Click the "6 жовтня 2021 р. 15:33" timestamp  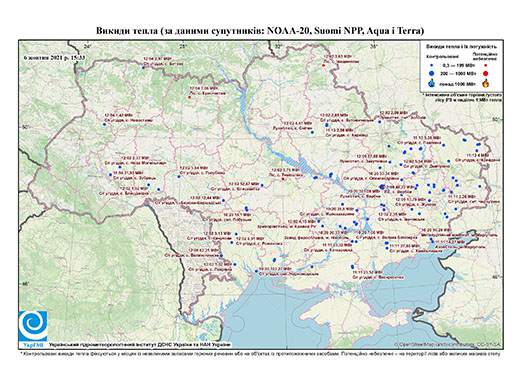click(x=55, y=57)
